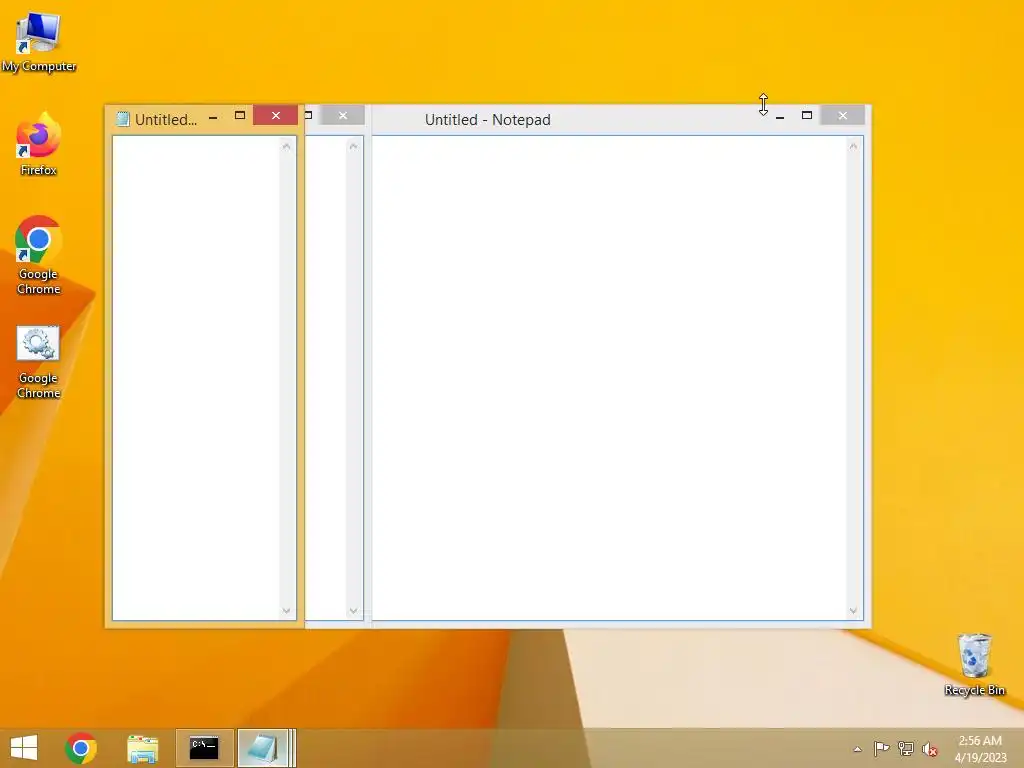Viewport: 1024px width, 768px height.
Task: Minimize the front Untitled Notepad window
Action: (x=213, y=118)
